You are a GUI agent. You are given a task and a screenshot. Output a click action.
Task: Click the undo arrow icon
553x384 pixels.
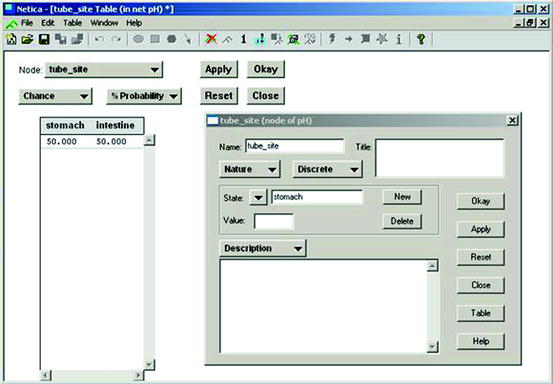click(99, 39)
